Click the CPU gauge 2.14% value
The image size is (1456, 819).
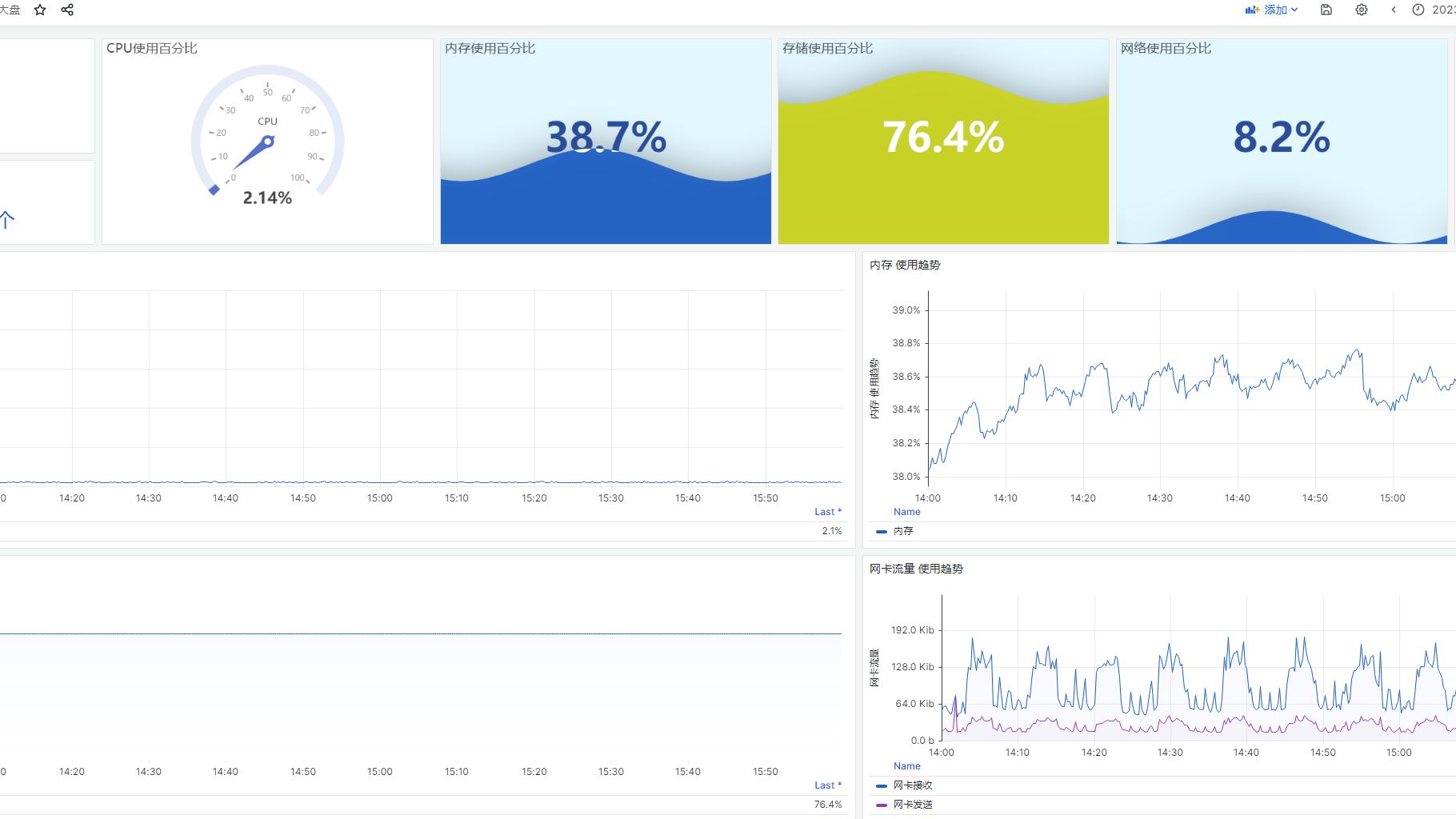point(267,198)
